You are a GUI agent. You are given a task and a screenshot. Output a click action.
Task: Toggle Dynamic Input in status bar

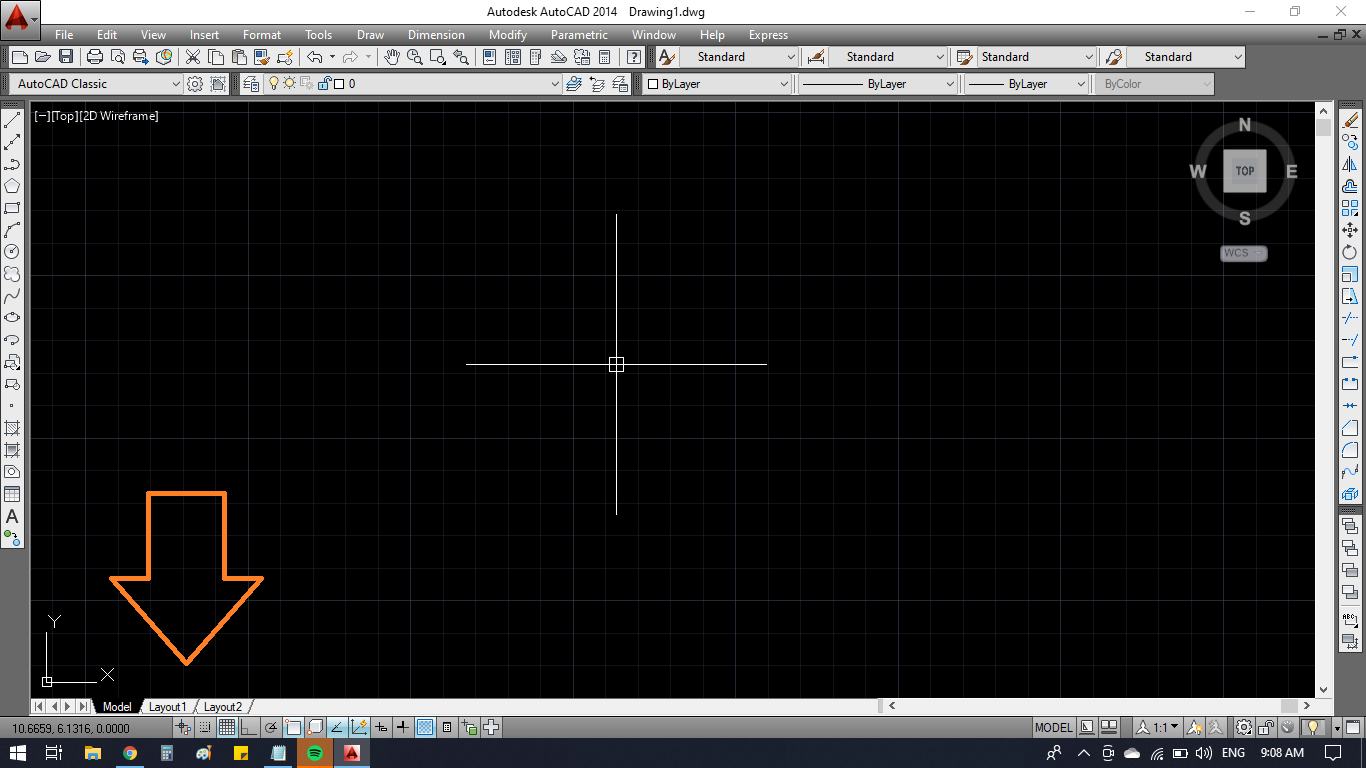coord(381,727)
